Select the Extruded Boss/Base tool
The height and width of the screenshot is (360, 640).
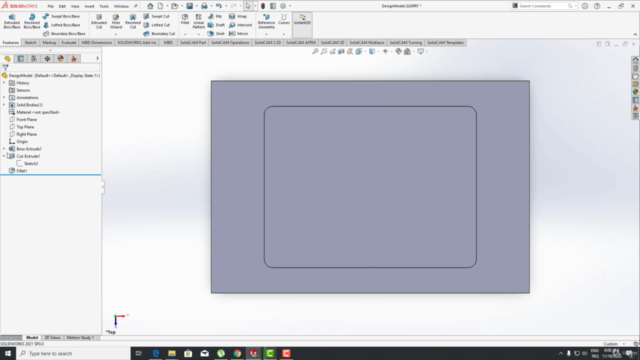12,21
